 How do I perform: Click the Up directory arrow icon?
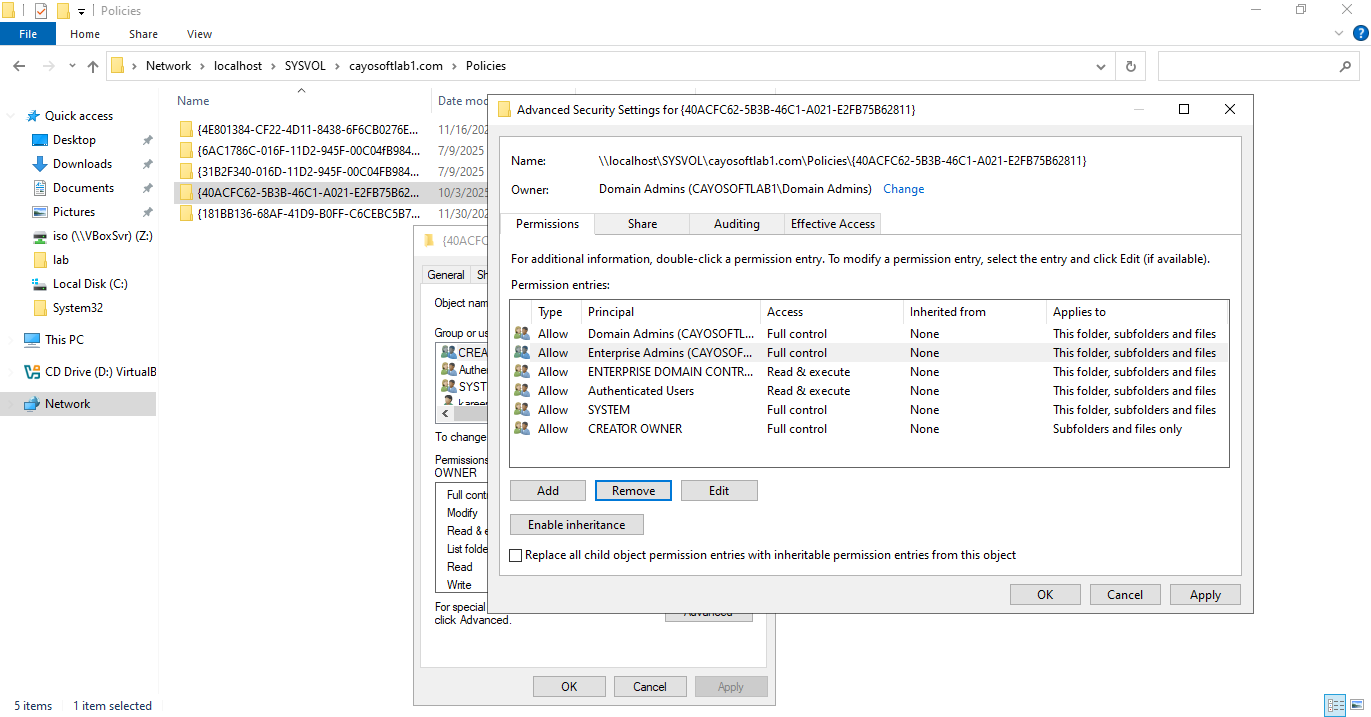point(93,66)
